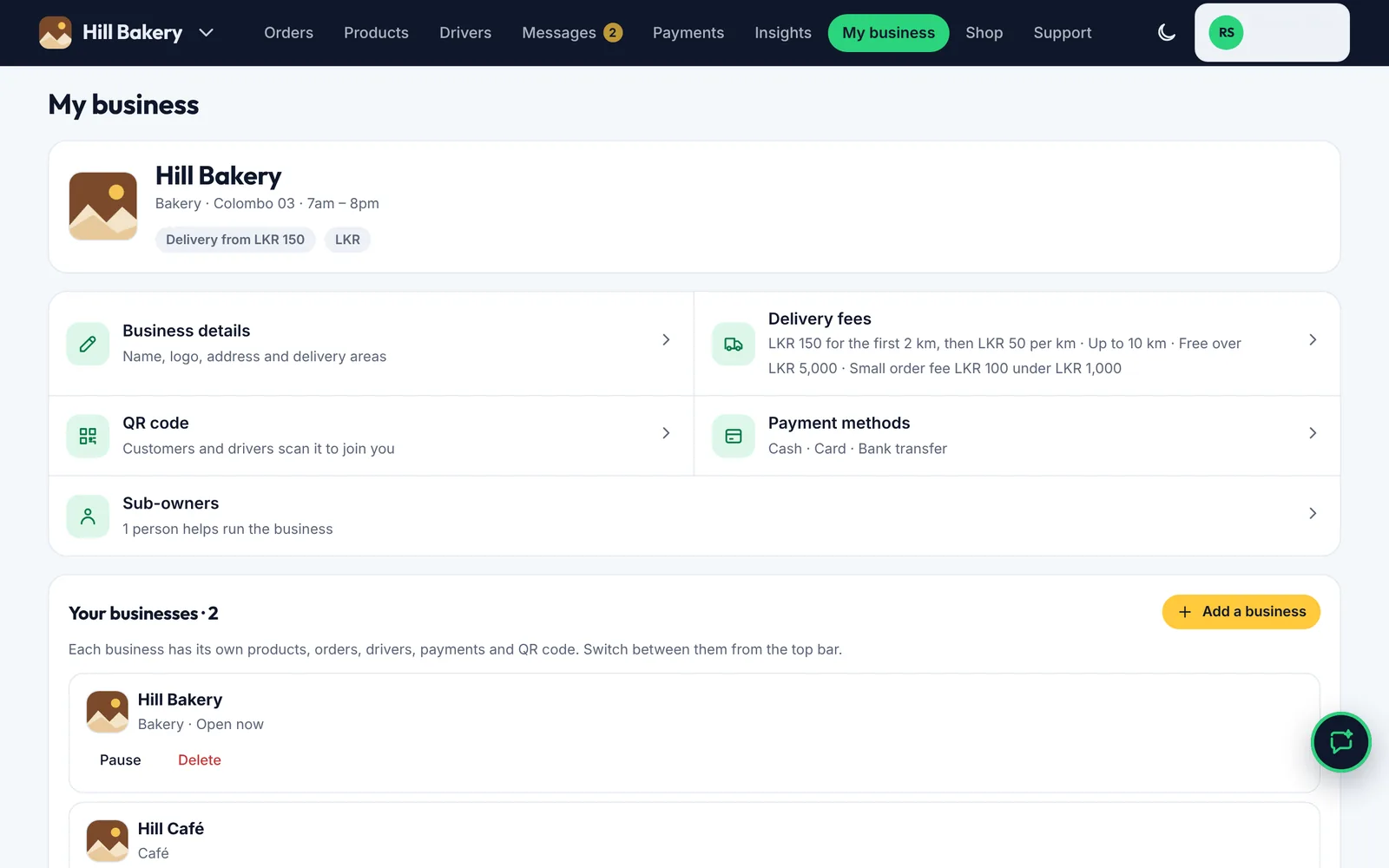Click the Hill Bakery logo in businesses list
The height and width of the screenshot is (868, 1389).
108,712
